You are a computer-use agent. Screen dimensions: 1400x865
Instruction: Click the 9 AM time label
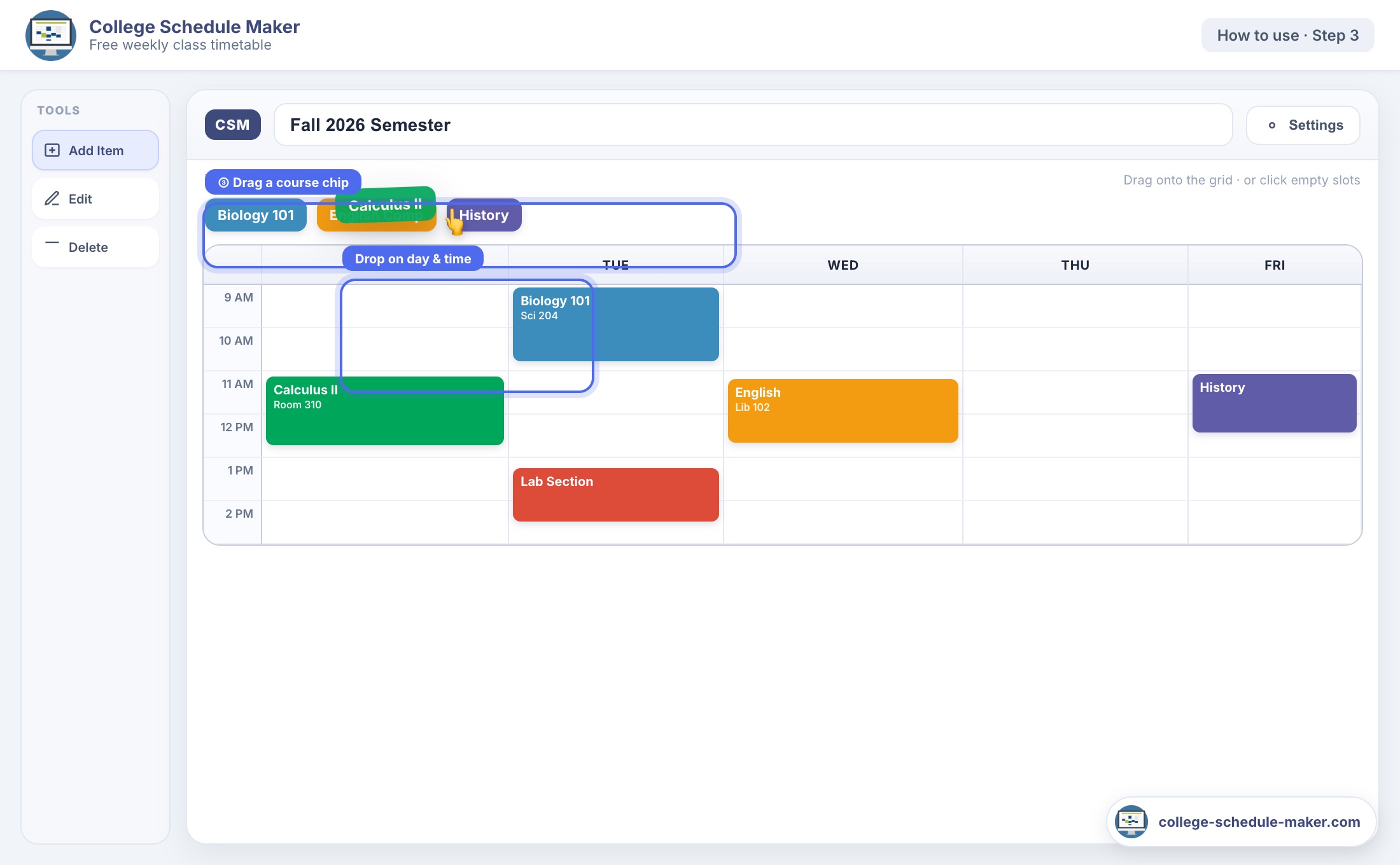point(239,298)
